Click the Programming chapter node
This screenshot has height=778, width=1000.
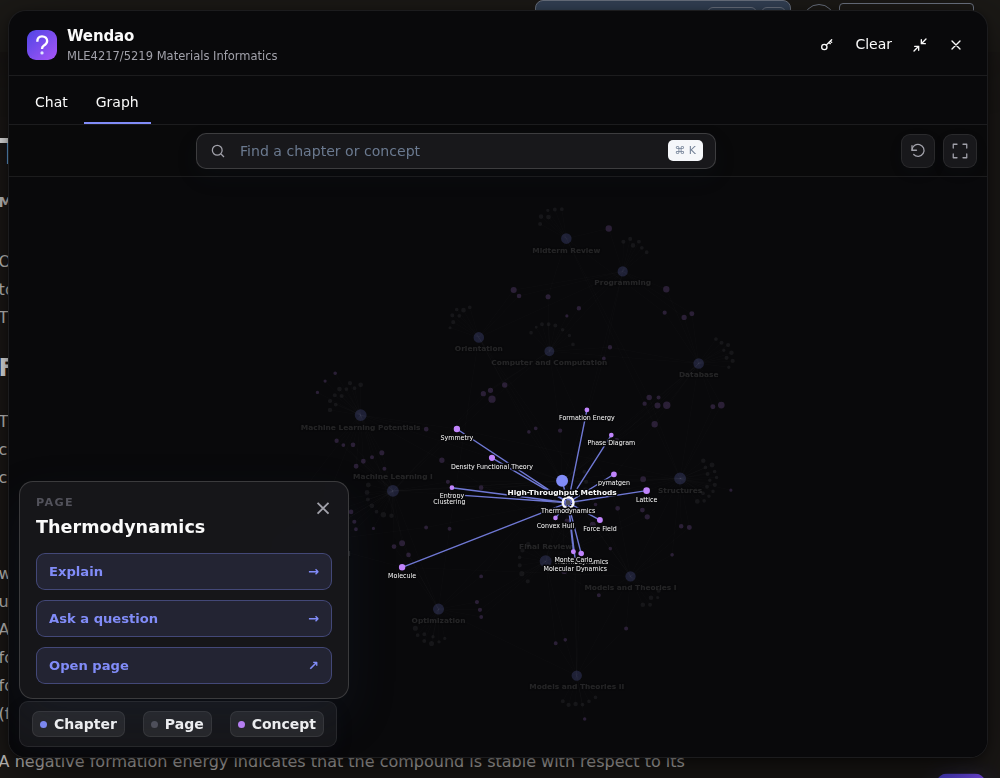(x=622, y=272)
